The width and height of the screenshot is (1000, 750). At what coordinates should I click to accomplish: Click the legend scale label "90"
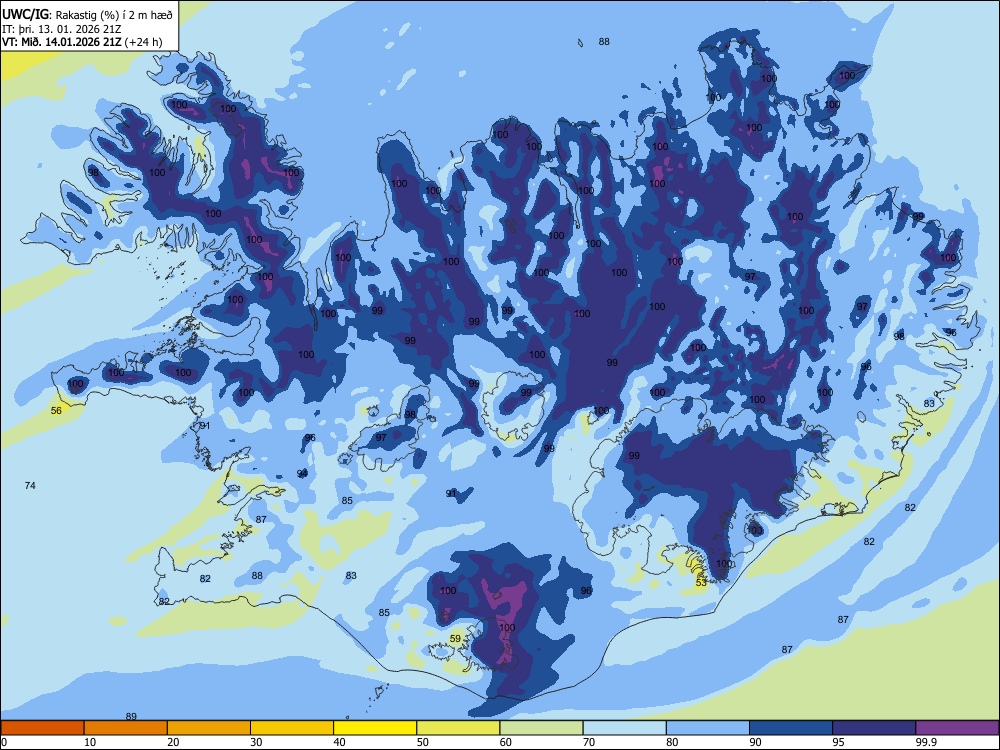coord(755,742)
